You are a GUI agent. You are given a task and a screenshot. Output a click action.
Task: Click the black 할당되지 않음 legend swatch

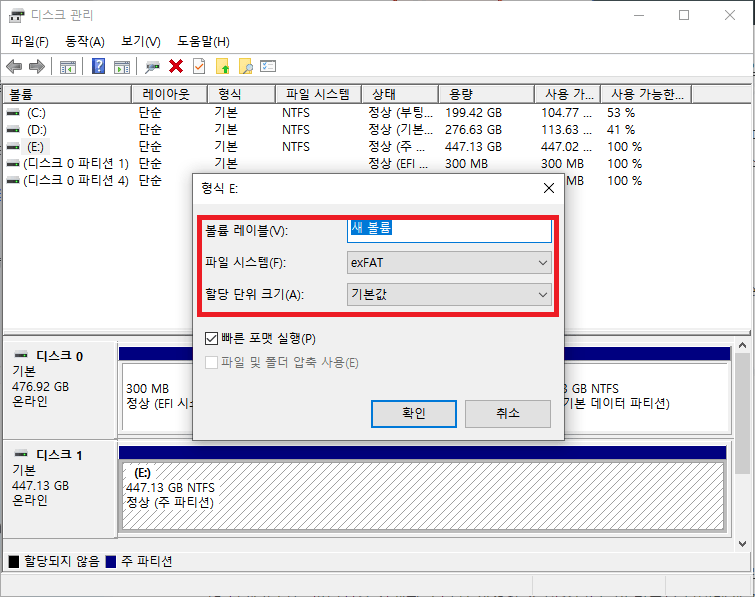tap(14, 561)
